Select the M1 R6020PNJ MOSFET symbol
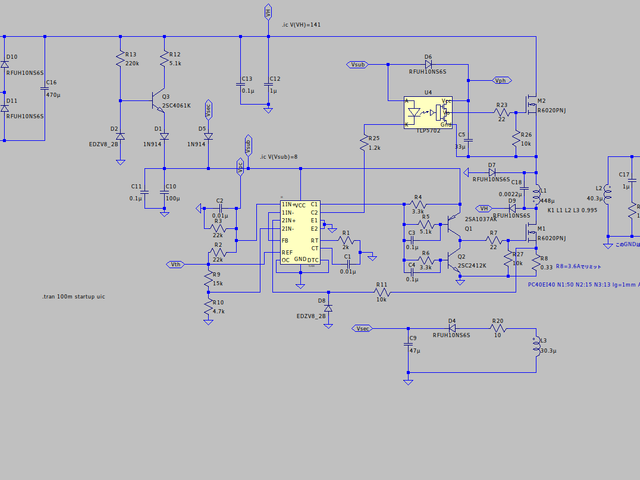640x480 pixels. point(529,231)
